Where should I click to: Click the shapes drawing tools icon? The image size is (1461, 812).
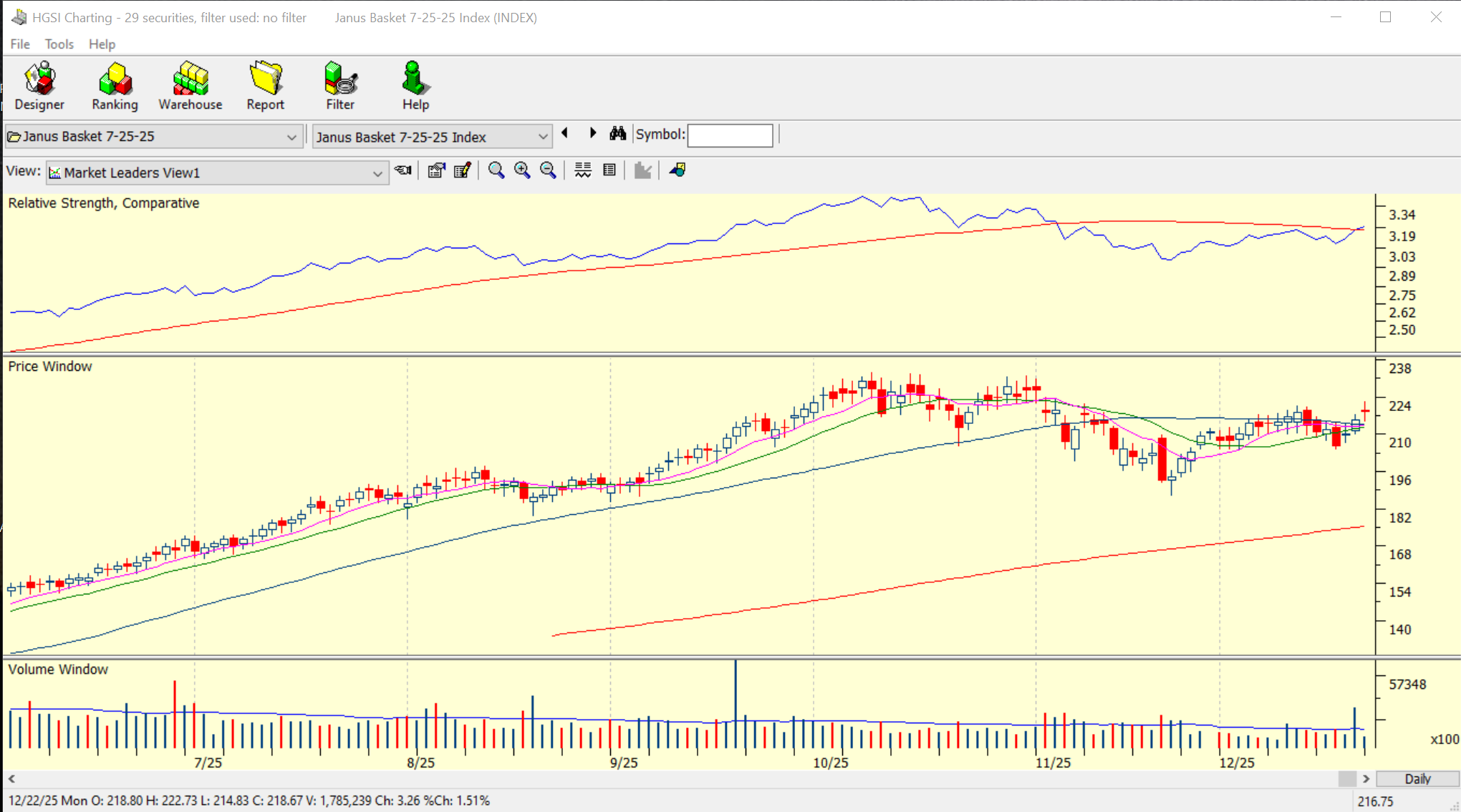point(678,170)
